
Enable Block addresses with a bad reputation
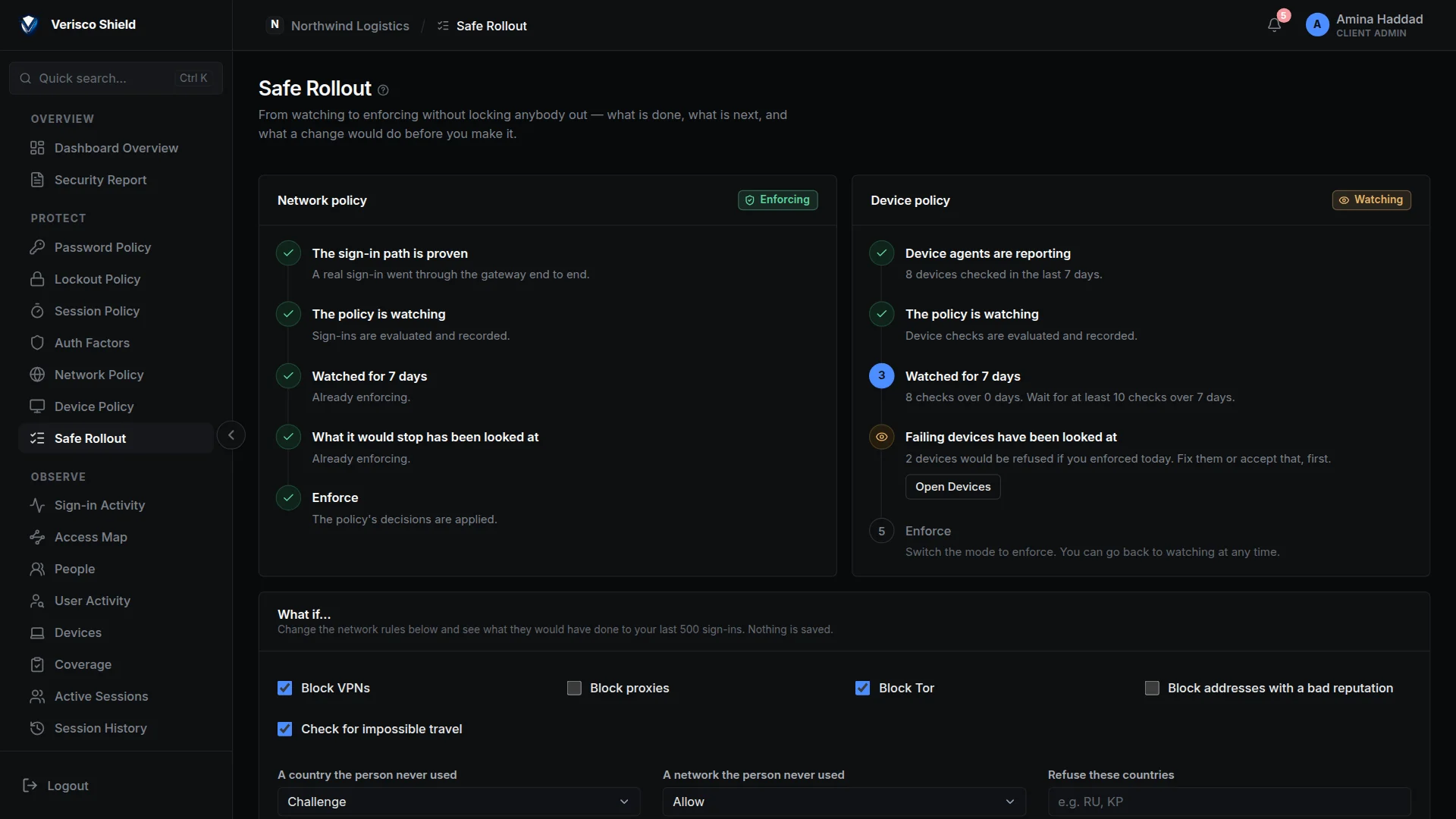pyautogui.click(x=1152, y=688)
